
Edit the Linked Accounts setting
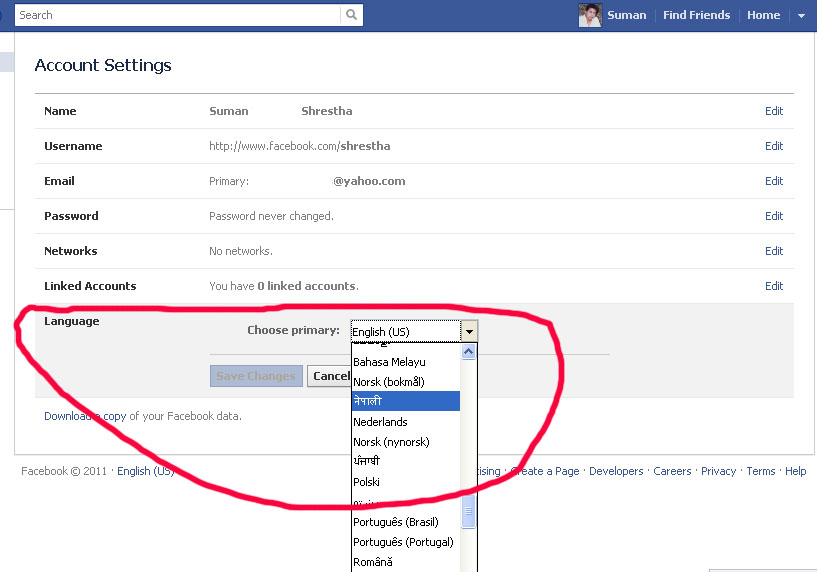pyautogui.click(x=774, y=285)
